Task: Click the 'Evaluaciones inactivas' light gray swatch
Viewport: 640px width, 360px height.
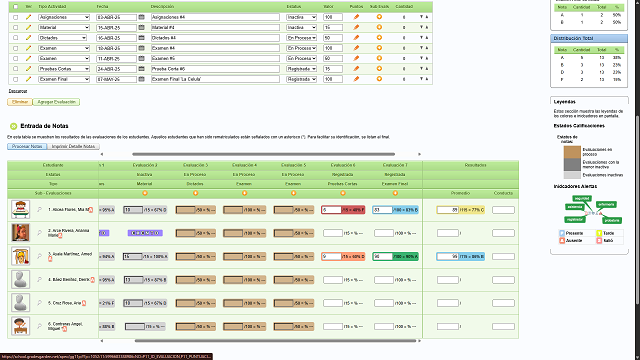Action: 572,175
